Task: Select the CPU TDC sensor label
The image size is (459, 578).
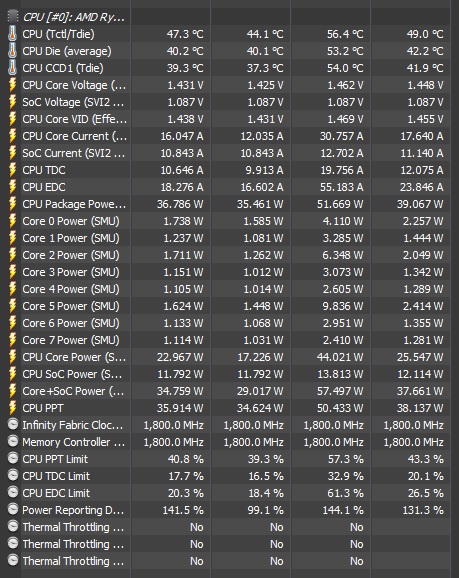Action: [44, 170]
